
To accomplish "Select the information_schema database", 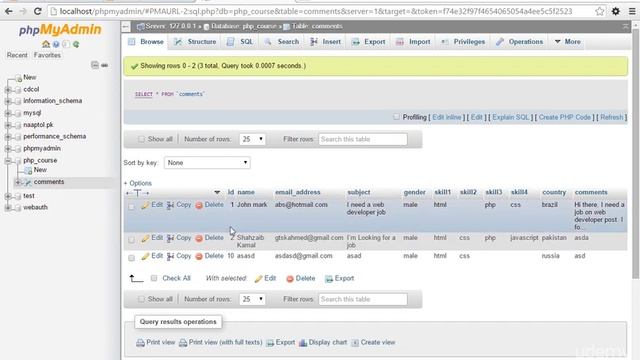I will (52, 101).
